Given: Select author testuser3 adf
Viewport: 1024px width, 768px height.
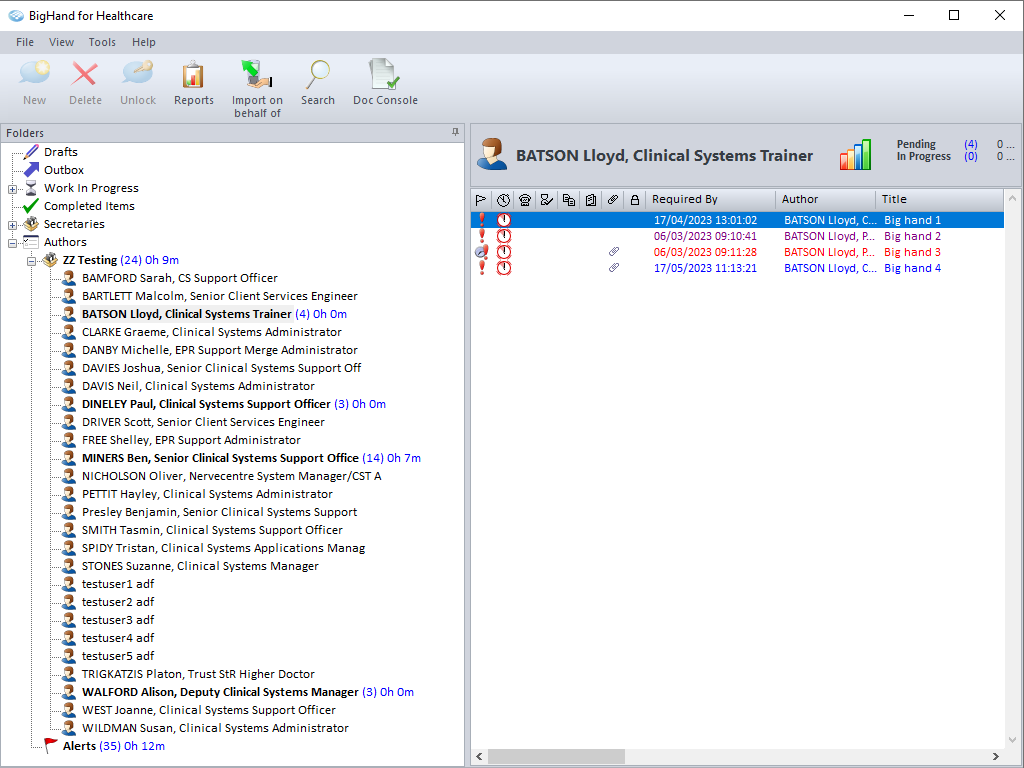Looking at the screenshot, I should pyautogui.click(x=118, y=620).
